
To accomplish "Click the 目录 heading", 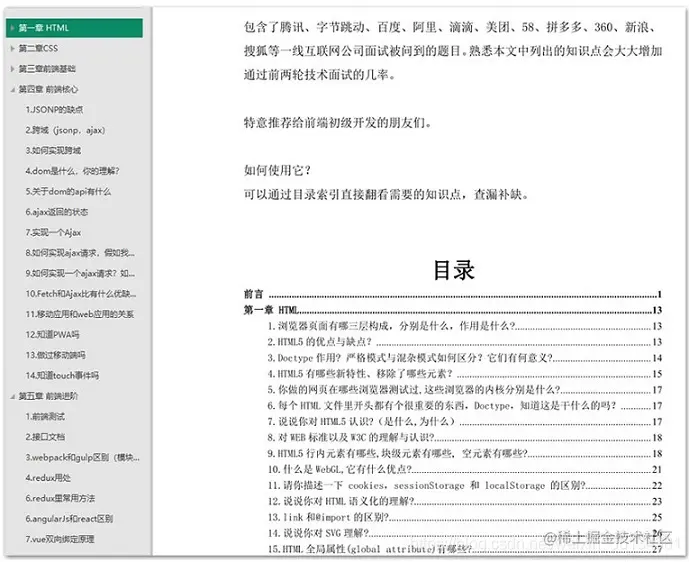I will click(x=454, y=270).
